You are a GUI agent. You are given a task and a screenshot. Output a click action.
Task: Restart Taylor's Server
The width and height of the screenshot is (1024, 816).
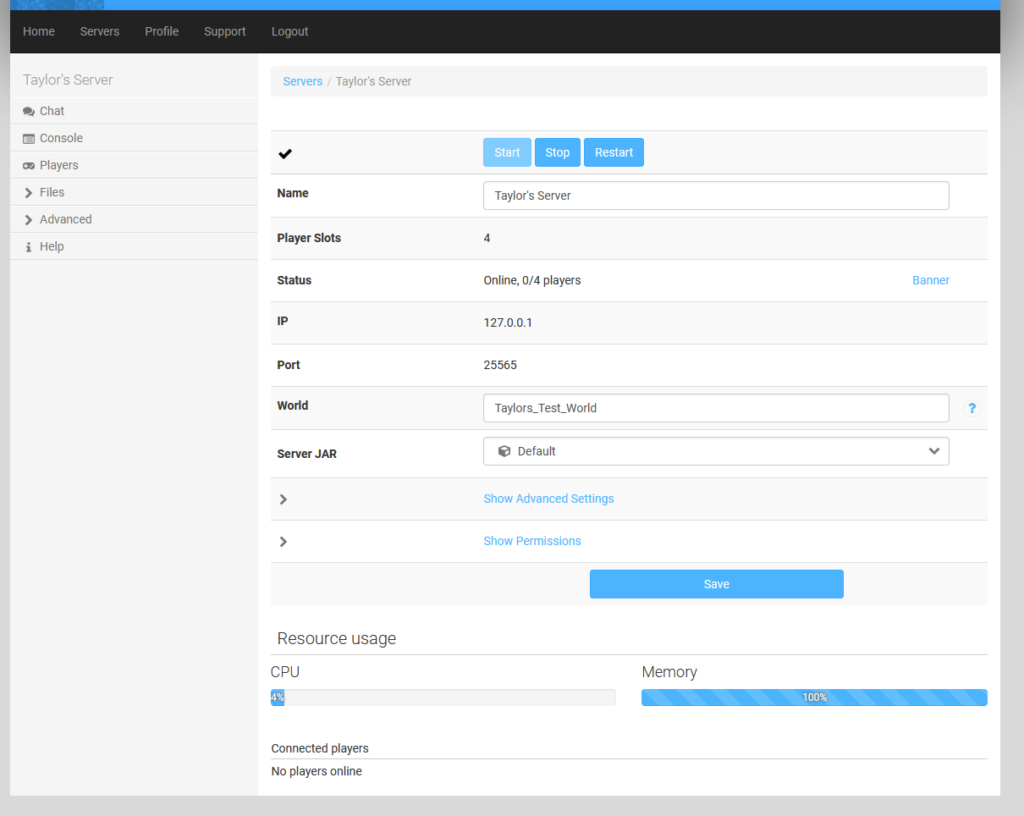tap(613, 152)
